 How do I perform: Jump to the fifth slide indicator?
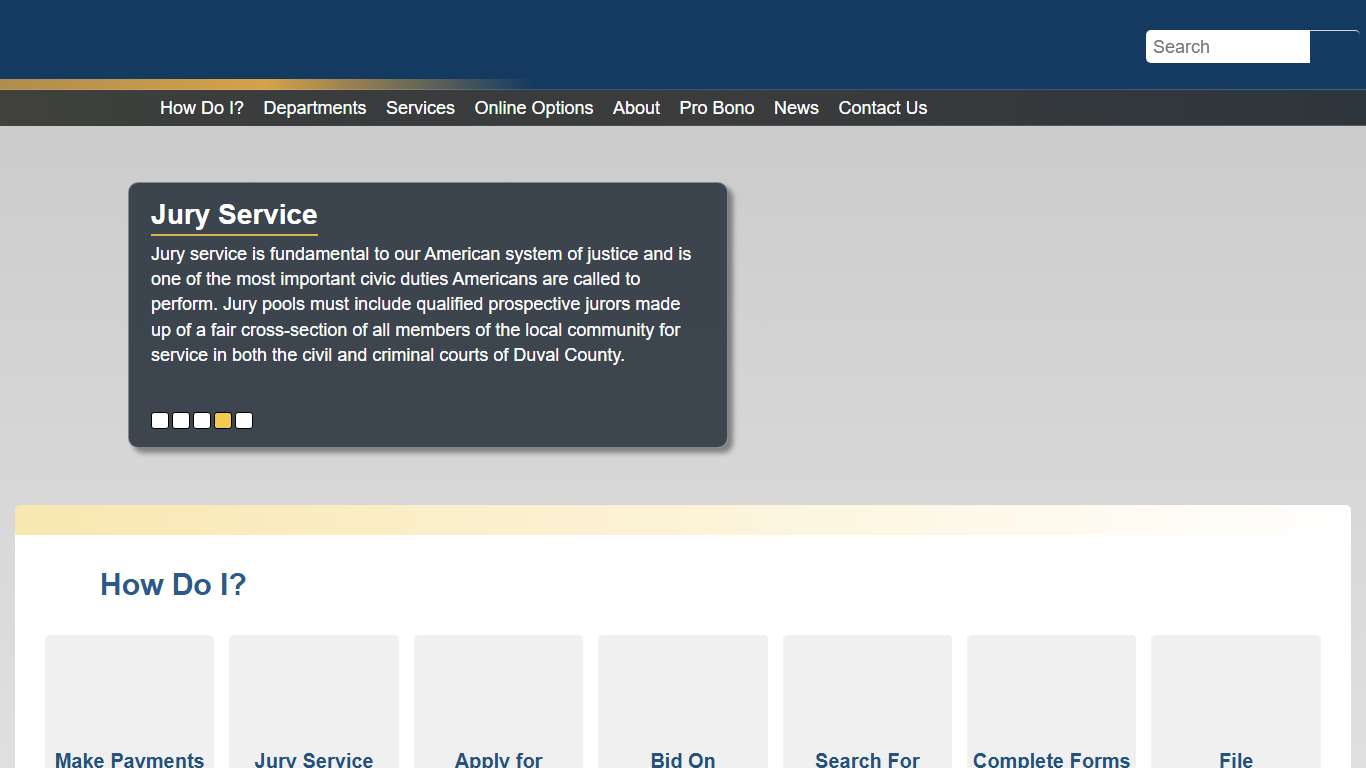pos(244,421)
